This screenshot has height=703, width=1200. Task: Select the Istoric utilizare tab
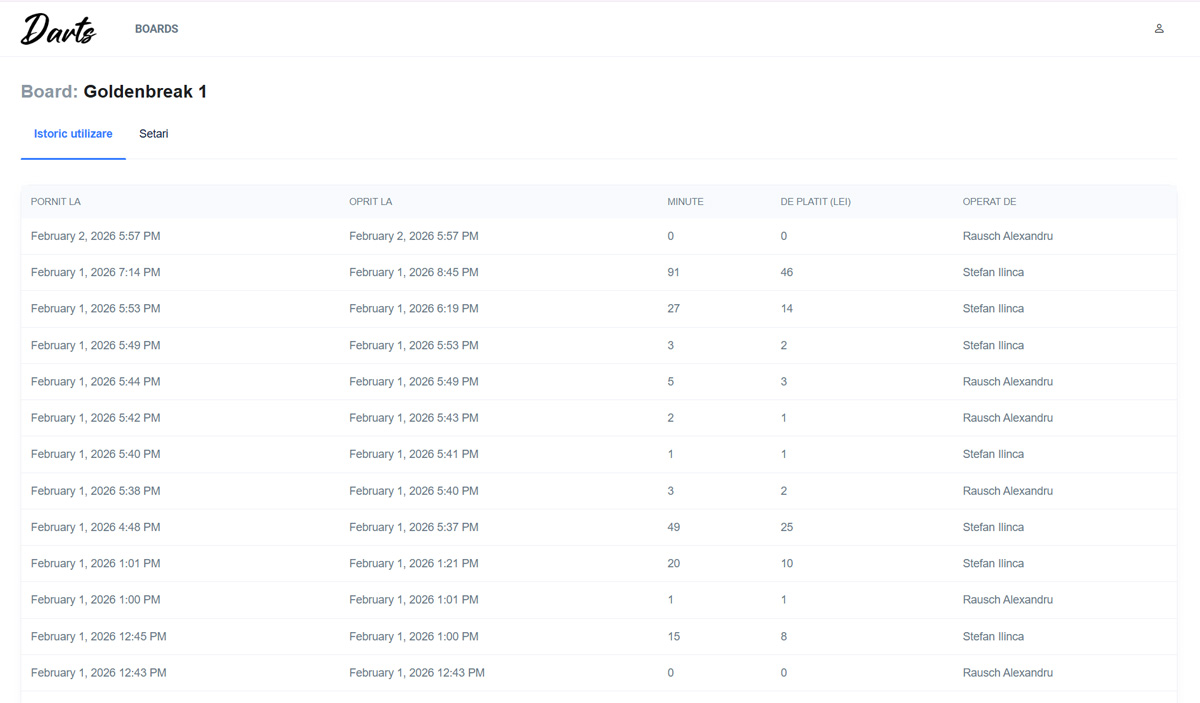pos(73,134)
